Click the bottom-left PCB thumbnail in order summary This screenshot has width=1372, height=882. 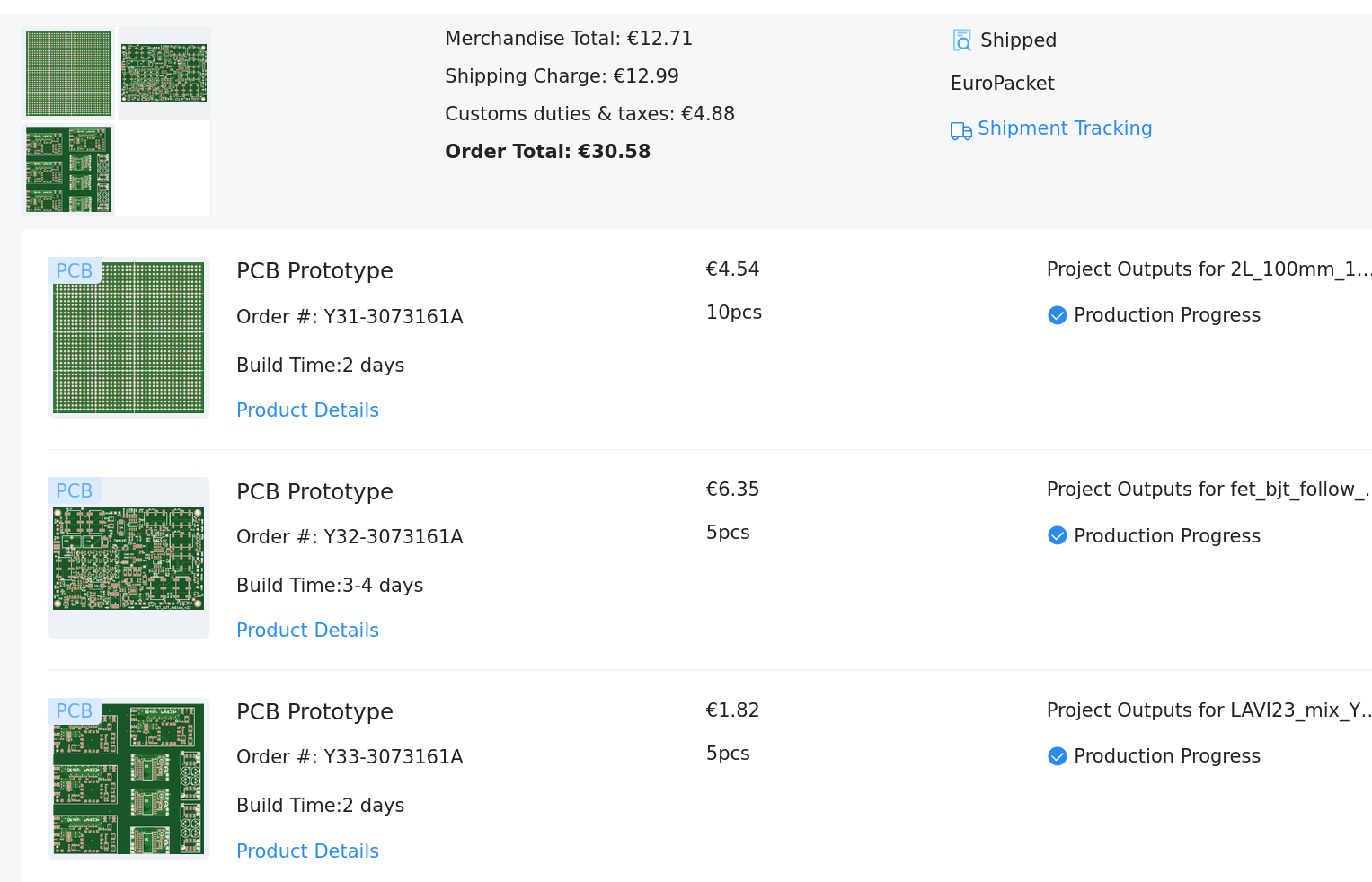(x=68, y=169)
